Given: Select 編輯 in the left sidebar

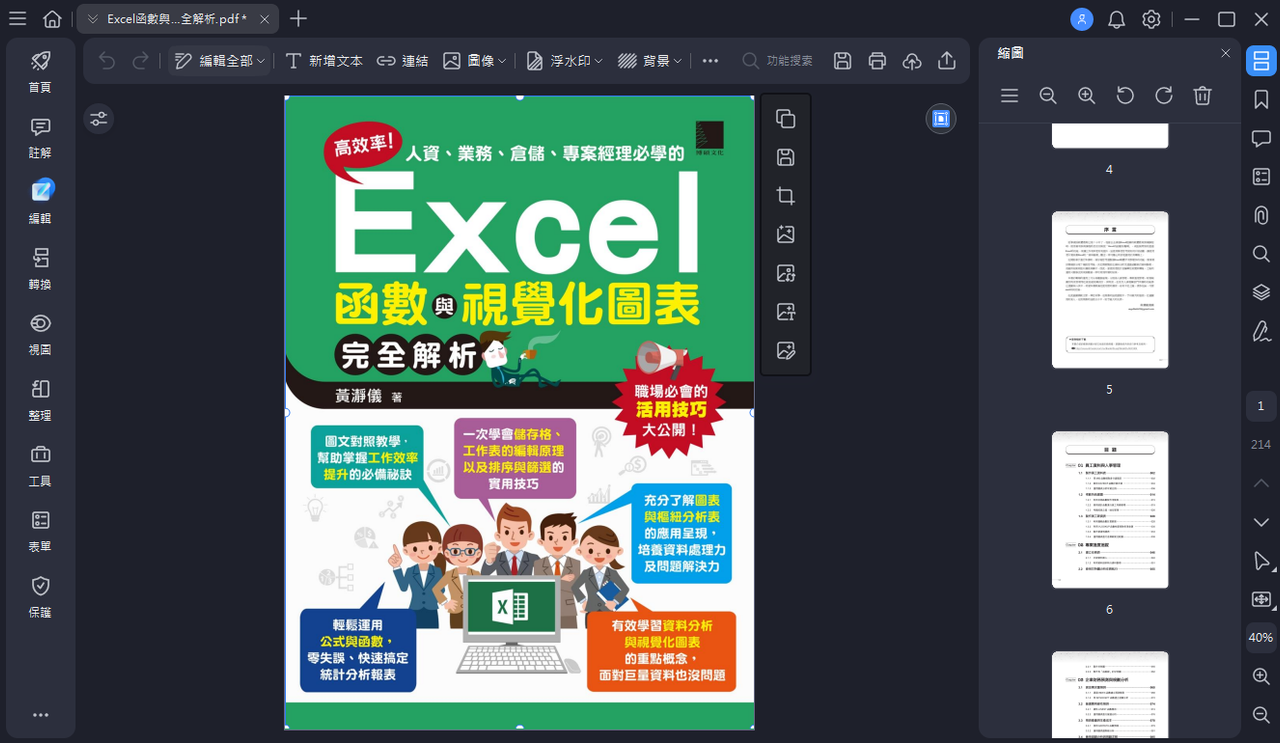Looking at the screenshot, I should point(40,203).
